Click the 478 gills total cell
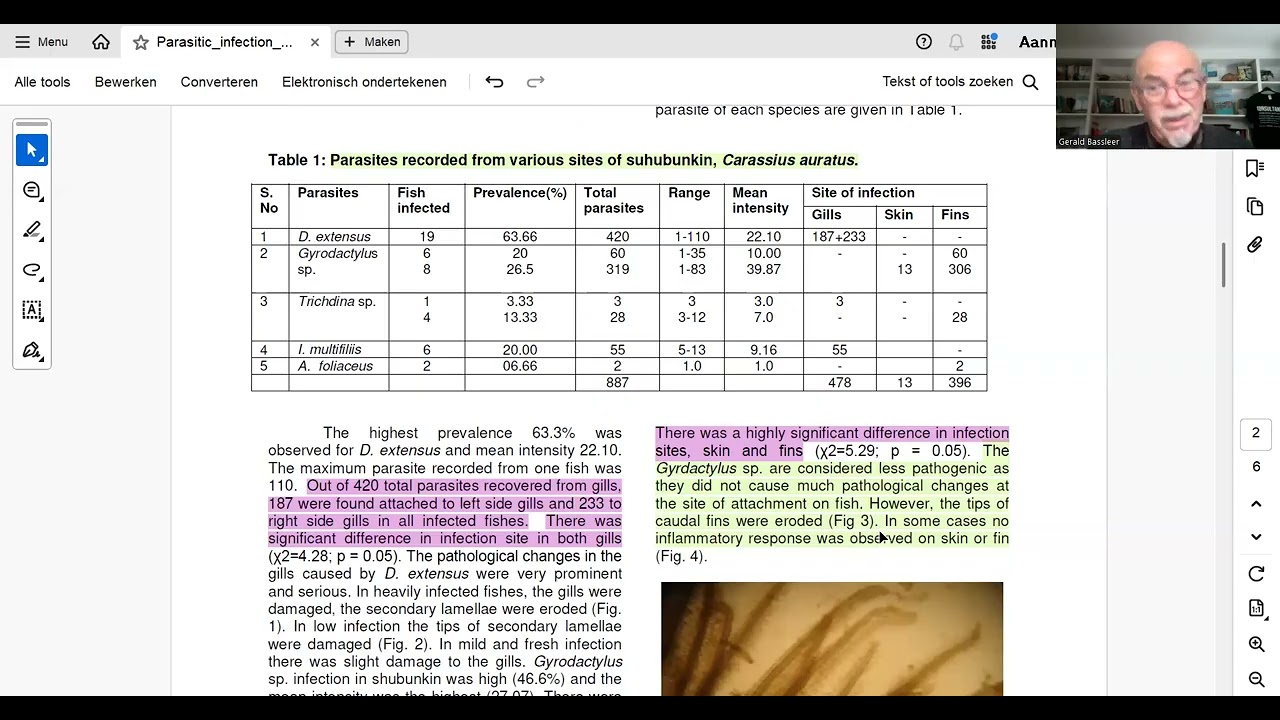 839,383
